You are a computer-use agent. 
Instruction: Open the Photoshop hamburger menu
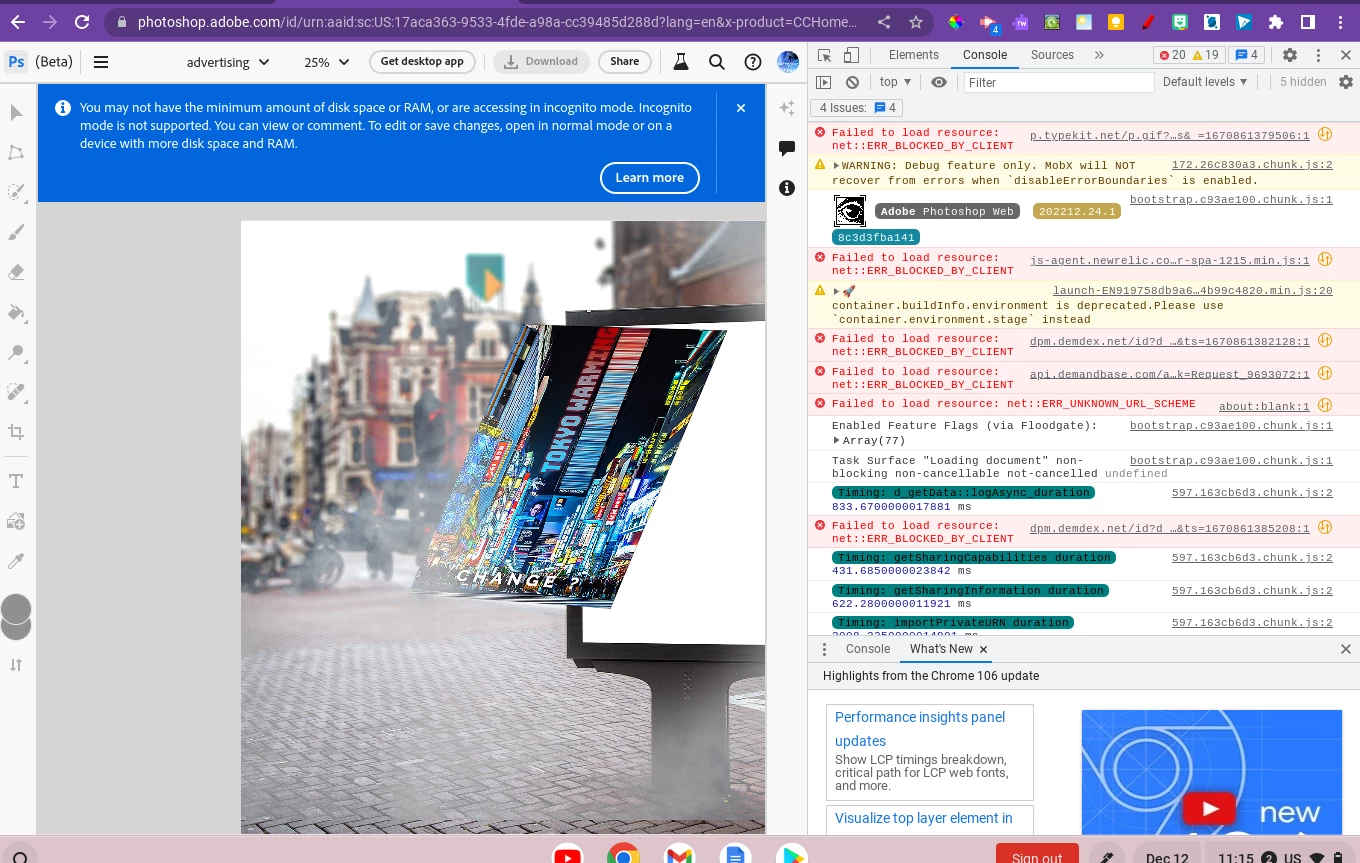[x=101, y=62]
